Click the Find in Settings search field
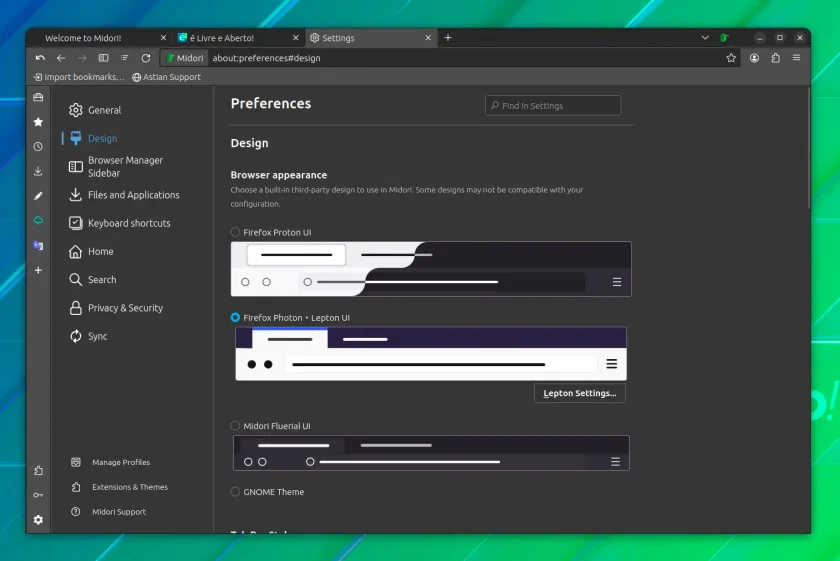The width and height of the screenshot is (840, 561). 553,106
